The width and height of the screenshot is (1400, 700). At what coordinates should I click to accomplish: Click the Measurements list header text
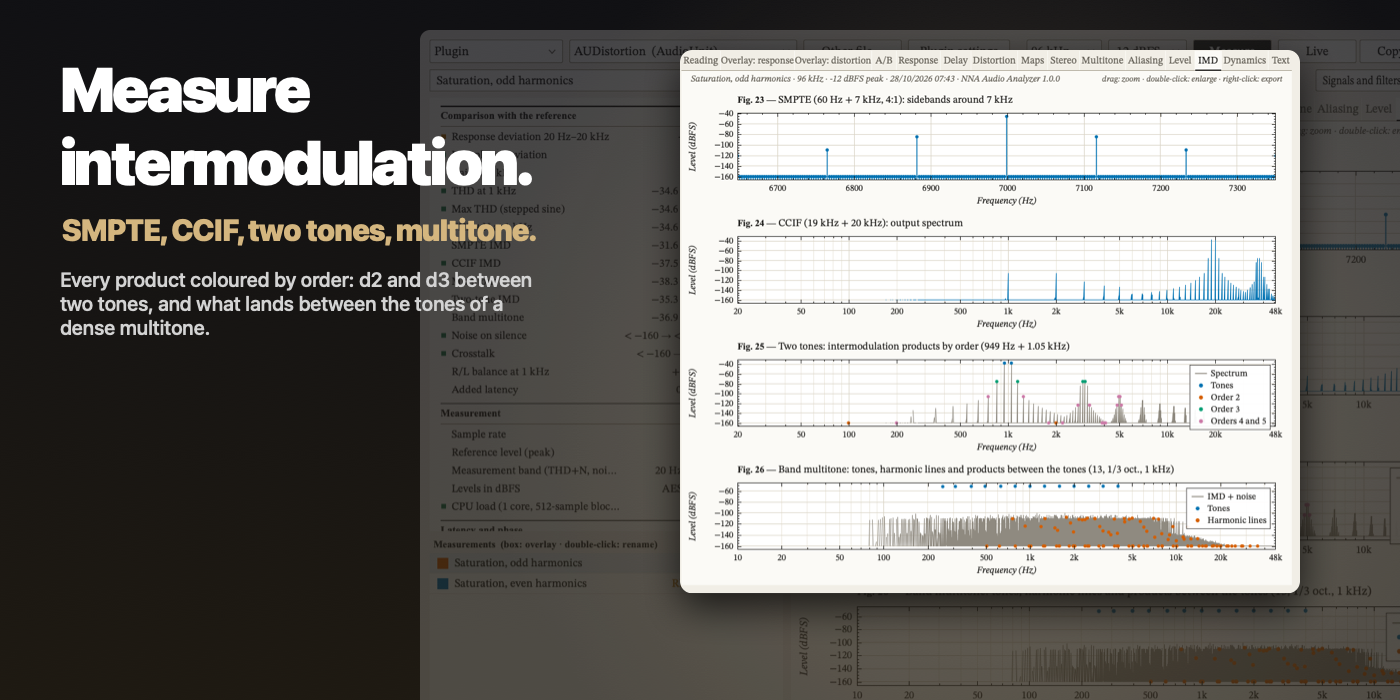[x=545, y=544]
